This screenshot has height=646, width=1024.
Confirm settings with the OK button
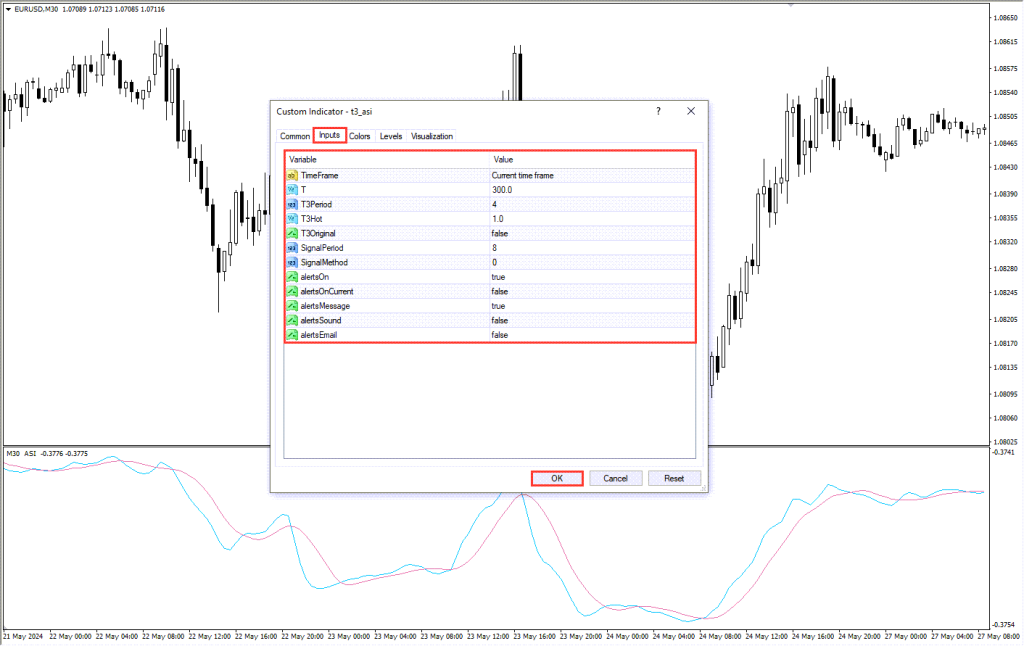click(557, 479)
